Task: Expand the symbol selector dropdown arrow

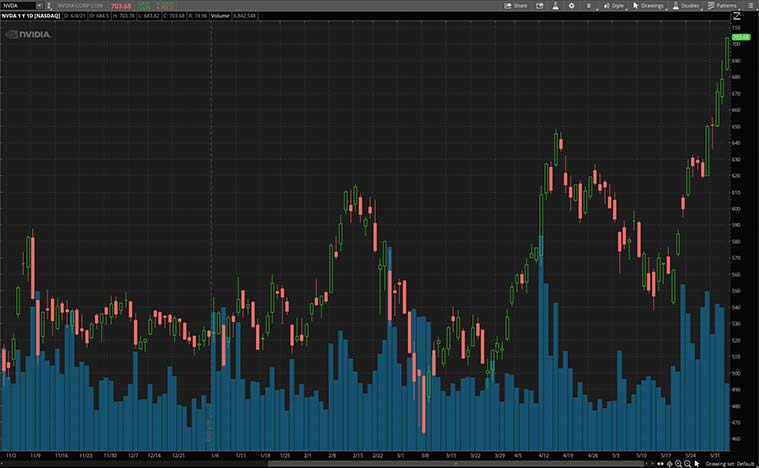Action: click(x=38, y=5)
